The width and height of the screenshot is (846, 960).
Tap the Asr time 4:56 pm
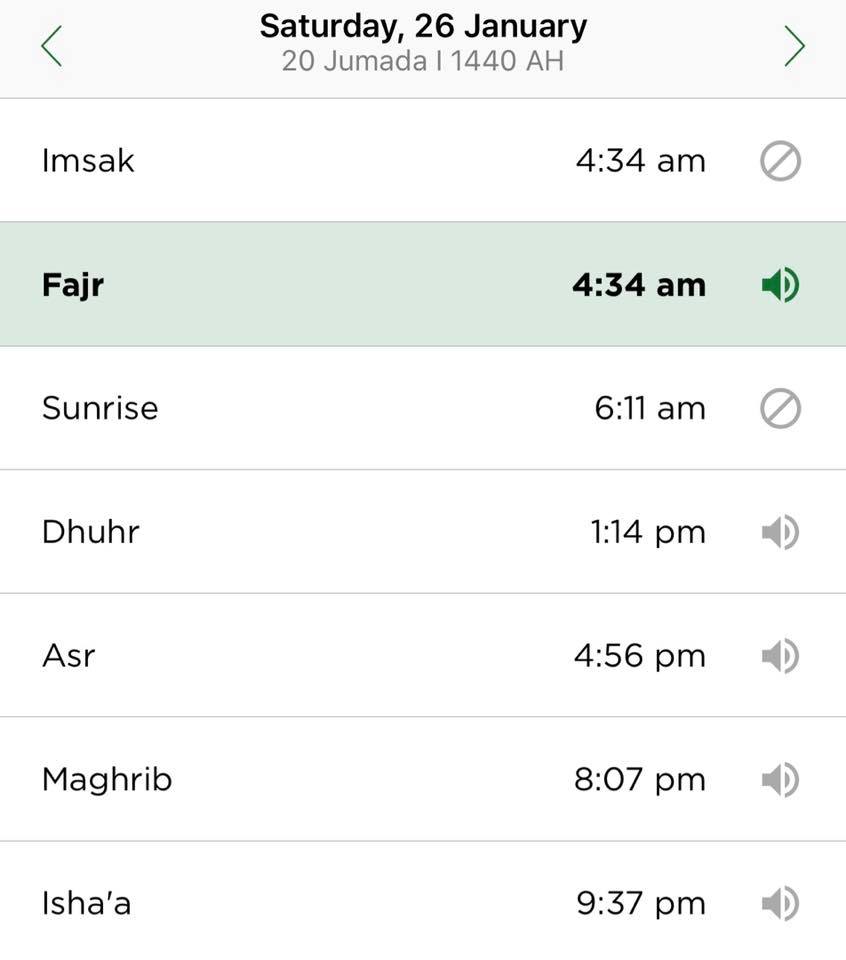640,656
